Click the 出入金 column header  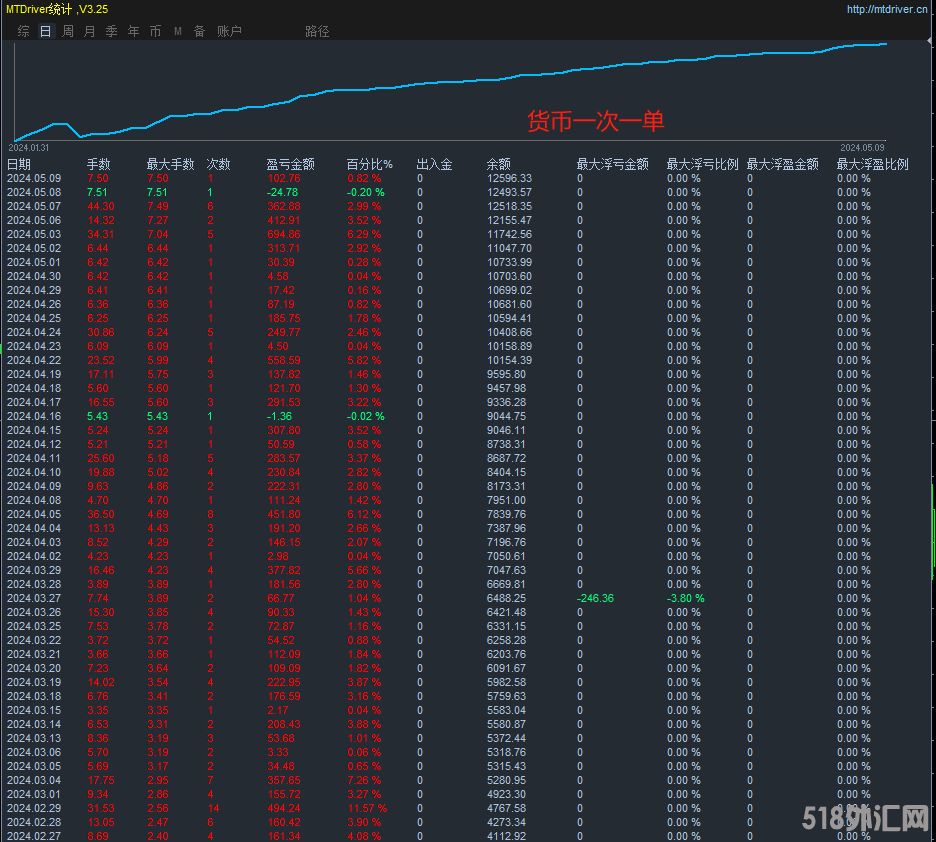[x=435, y=164]
